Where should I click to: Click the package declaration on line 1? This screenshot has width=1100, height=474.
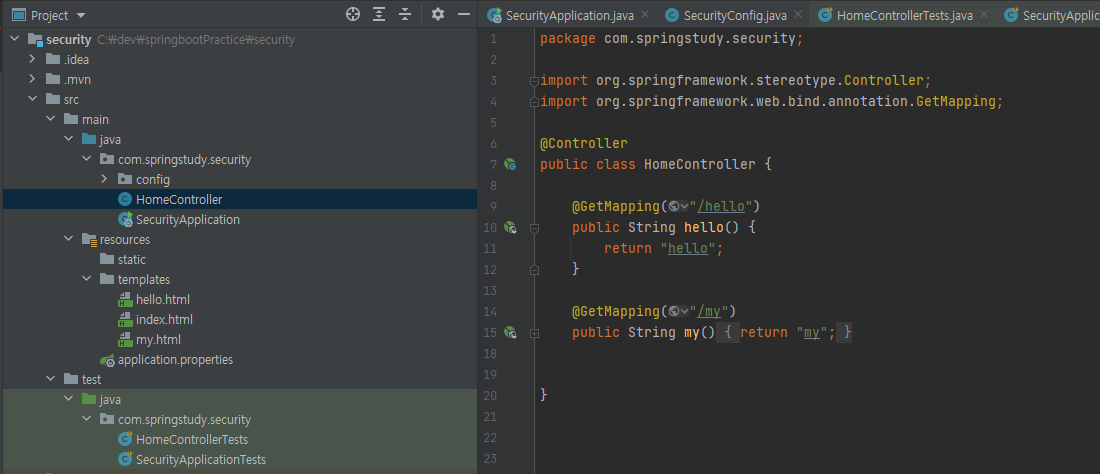671,39
